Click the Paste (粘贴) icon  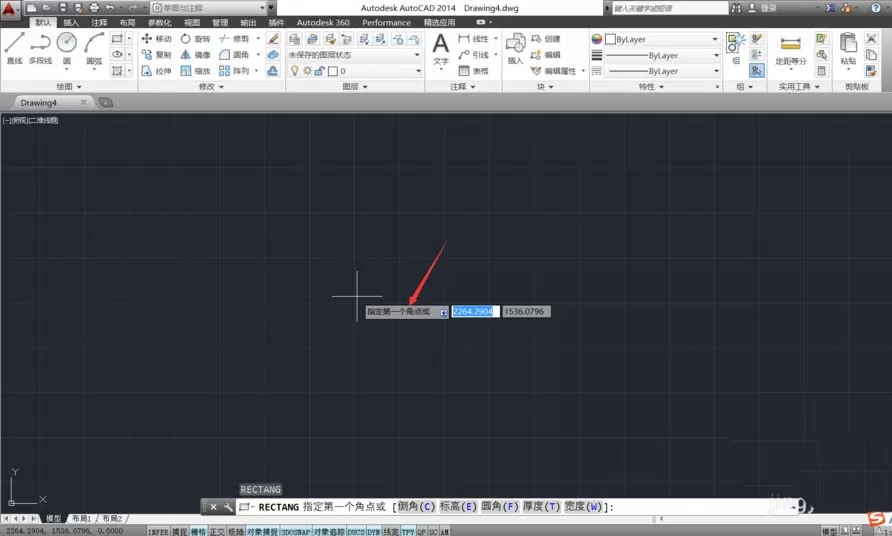[x=848, y=48]
